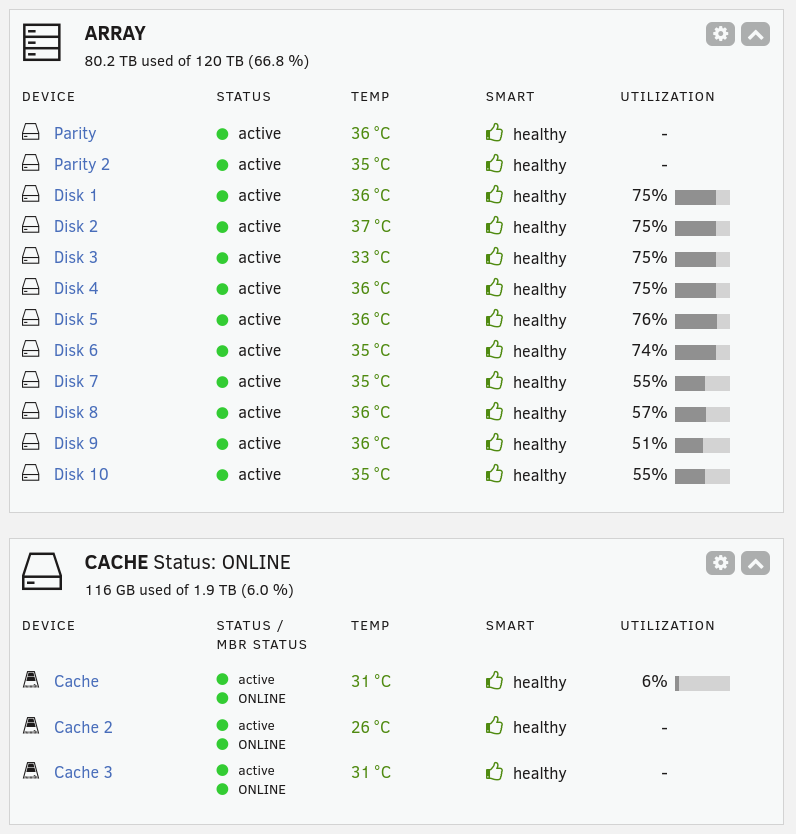Open the ARRAY panel settings gear

[x=720, y=34]
